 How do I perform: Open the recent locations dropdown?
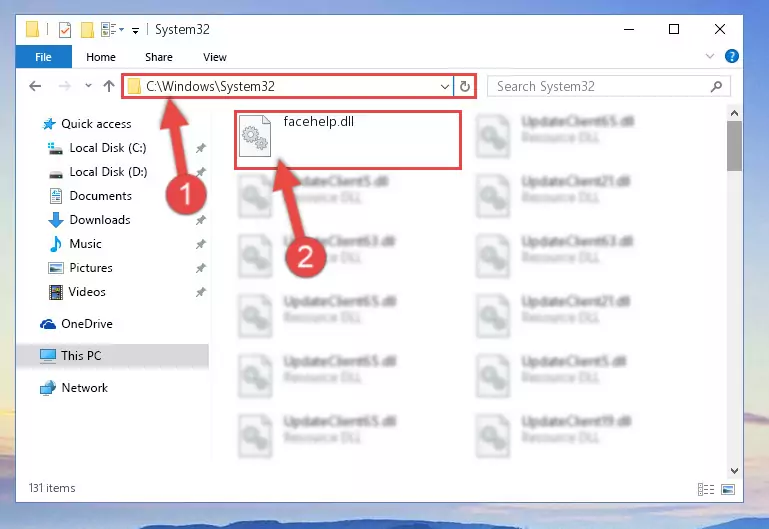(x=88, y=86)
